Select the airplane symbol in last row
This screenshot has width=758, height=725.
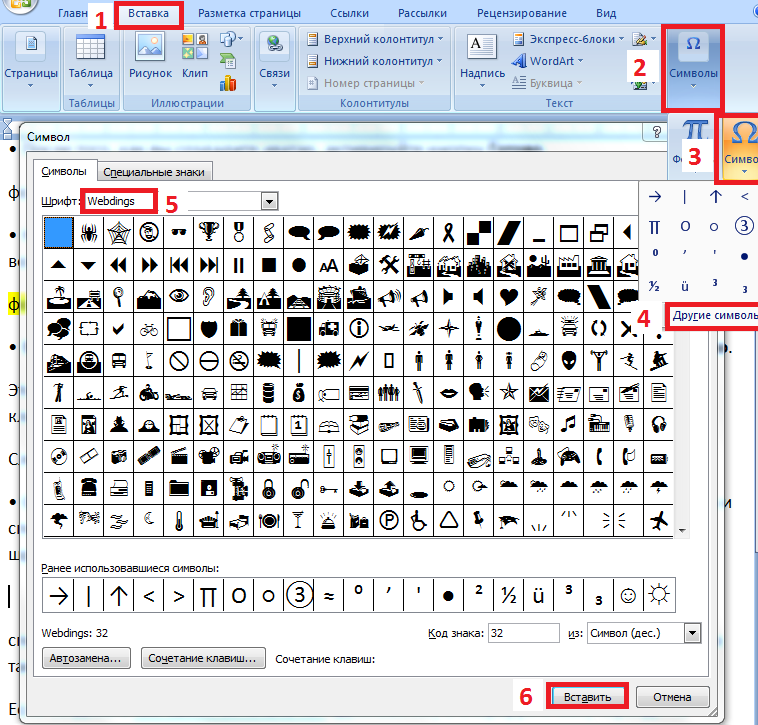[659, 521]
